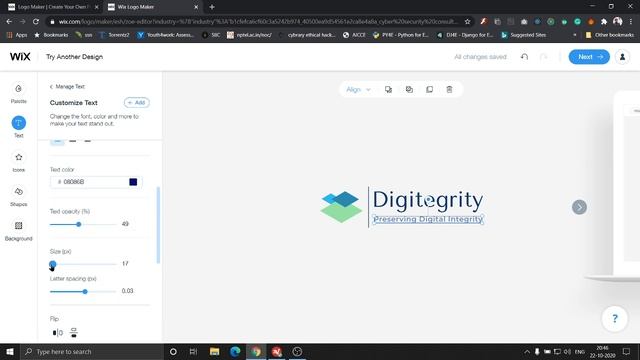The image size is (640, 360).
Task: Click the Next button
Action: (x=589, y=57)
